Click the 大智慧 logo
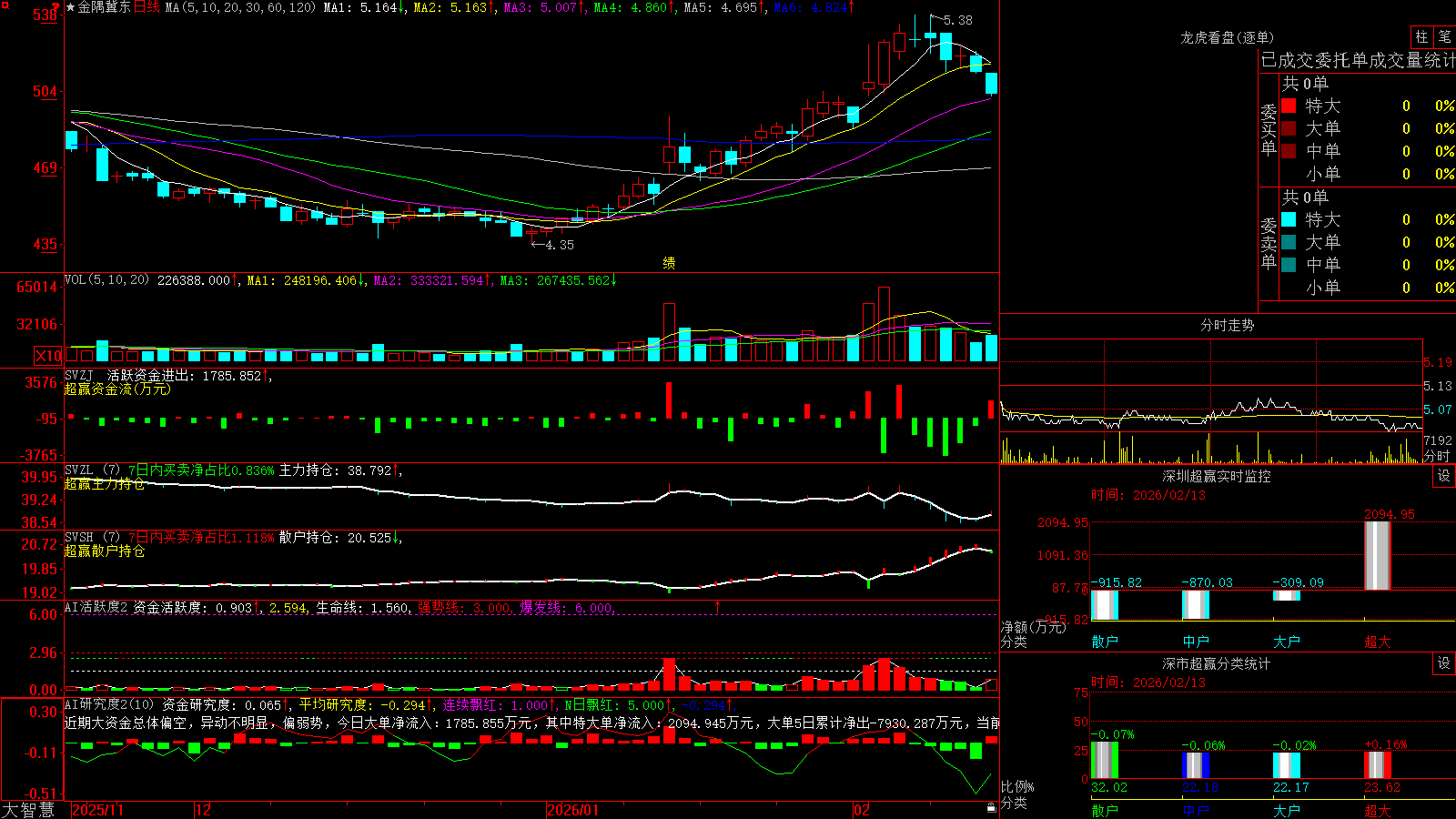 point(28,810)
